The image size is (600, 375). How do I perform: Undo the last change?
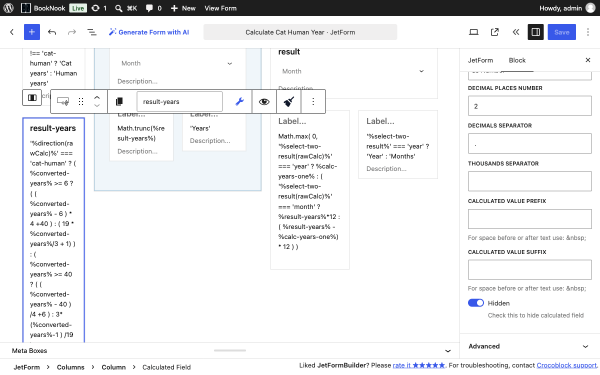tap(52, 32)
